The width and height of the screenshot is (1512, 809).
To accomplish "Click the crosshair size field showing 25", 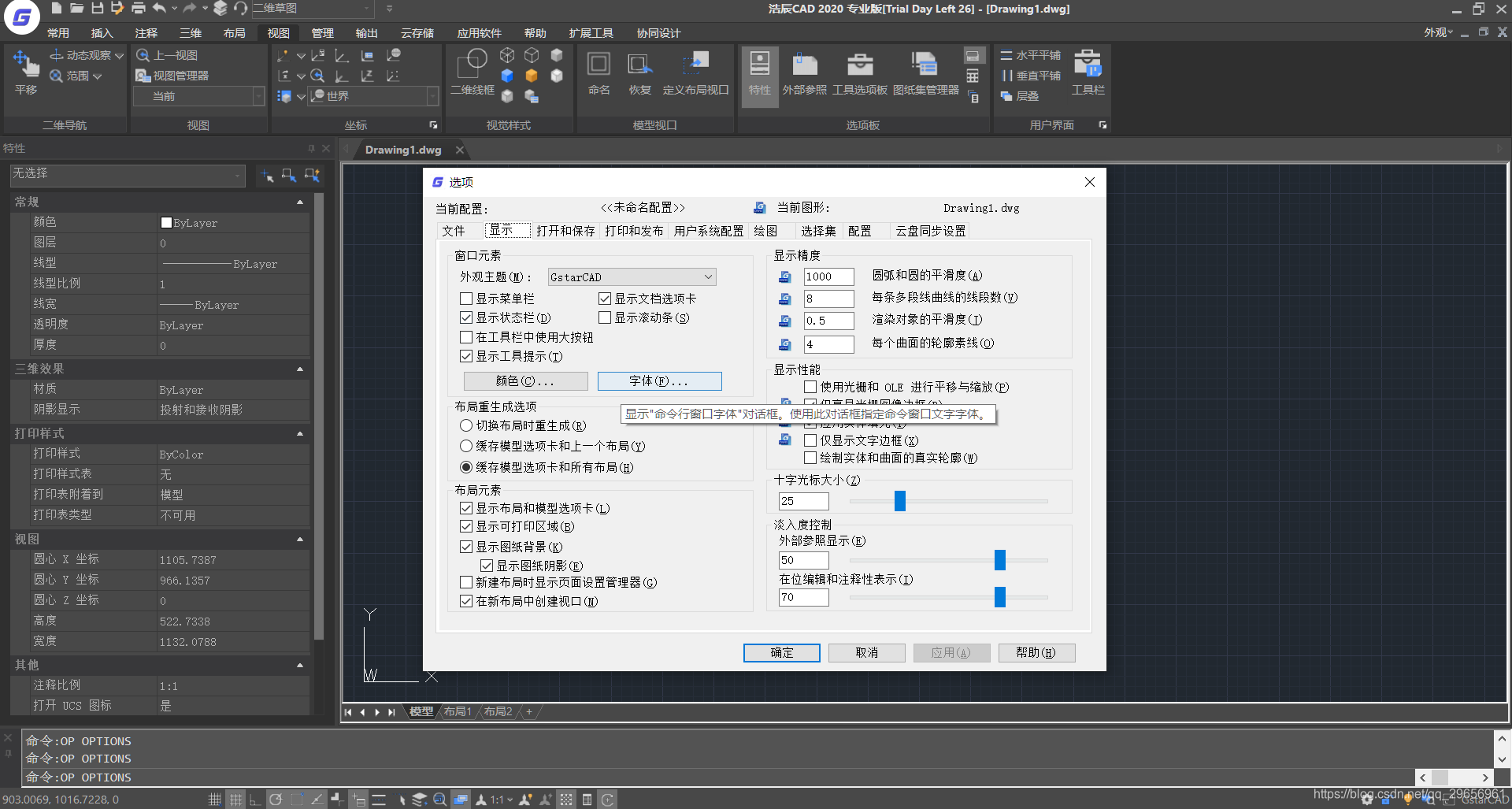I will pos(803,501).
